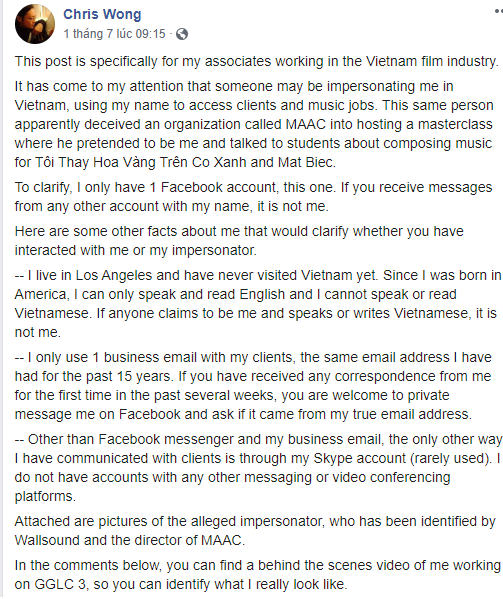Open the Chris Wong profile name link
503x599 pixels.
point(102,14)
